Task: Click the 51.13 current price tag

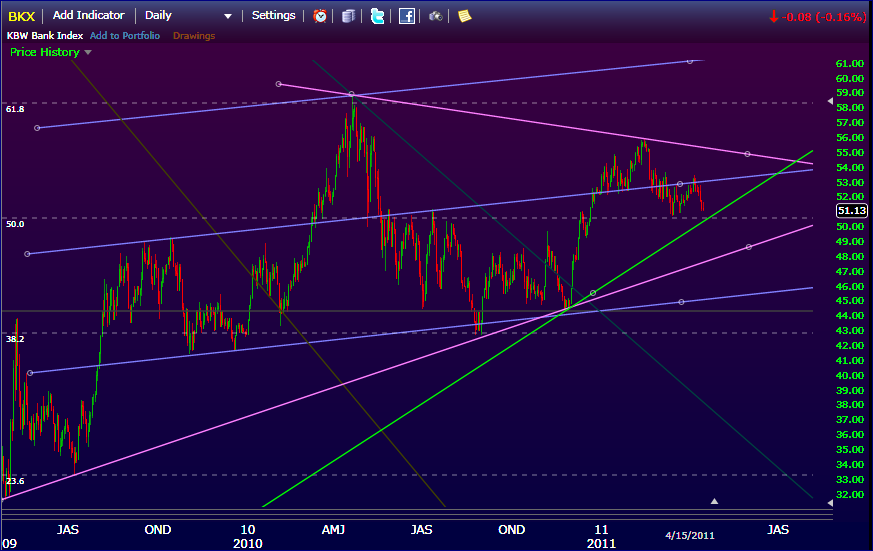Action: (852, 210)
